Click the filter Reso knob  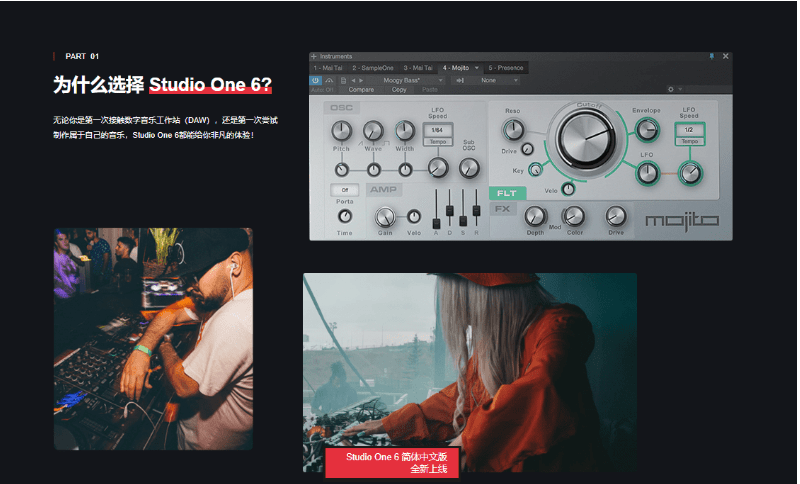pos(513,130)
